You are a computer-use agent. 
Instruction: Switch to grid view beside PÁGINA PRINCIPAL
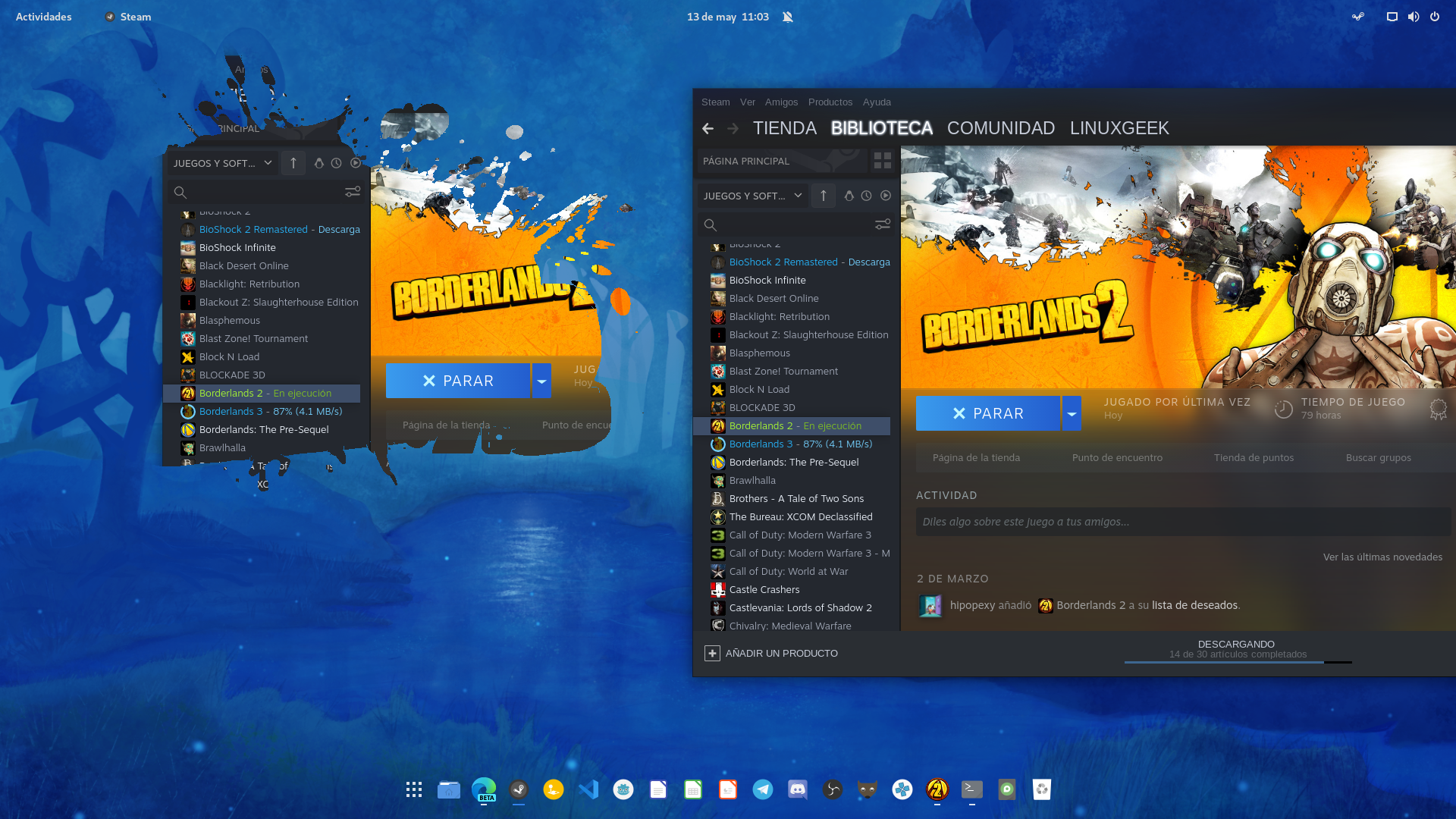pyautogui.click(x=883, y=161)
